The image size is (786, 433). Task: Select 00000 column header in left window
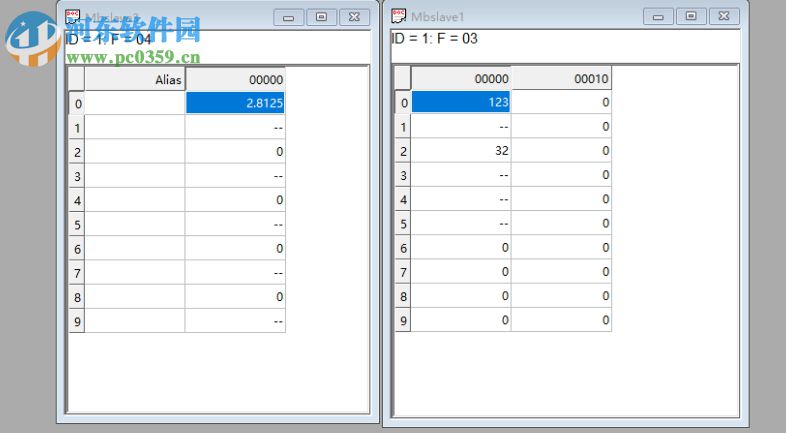[235, 79]
